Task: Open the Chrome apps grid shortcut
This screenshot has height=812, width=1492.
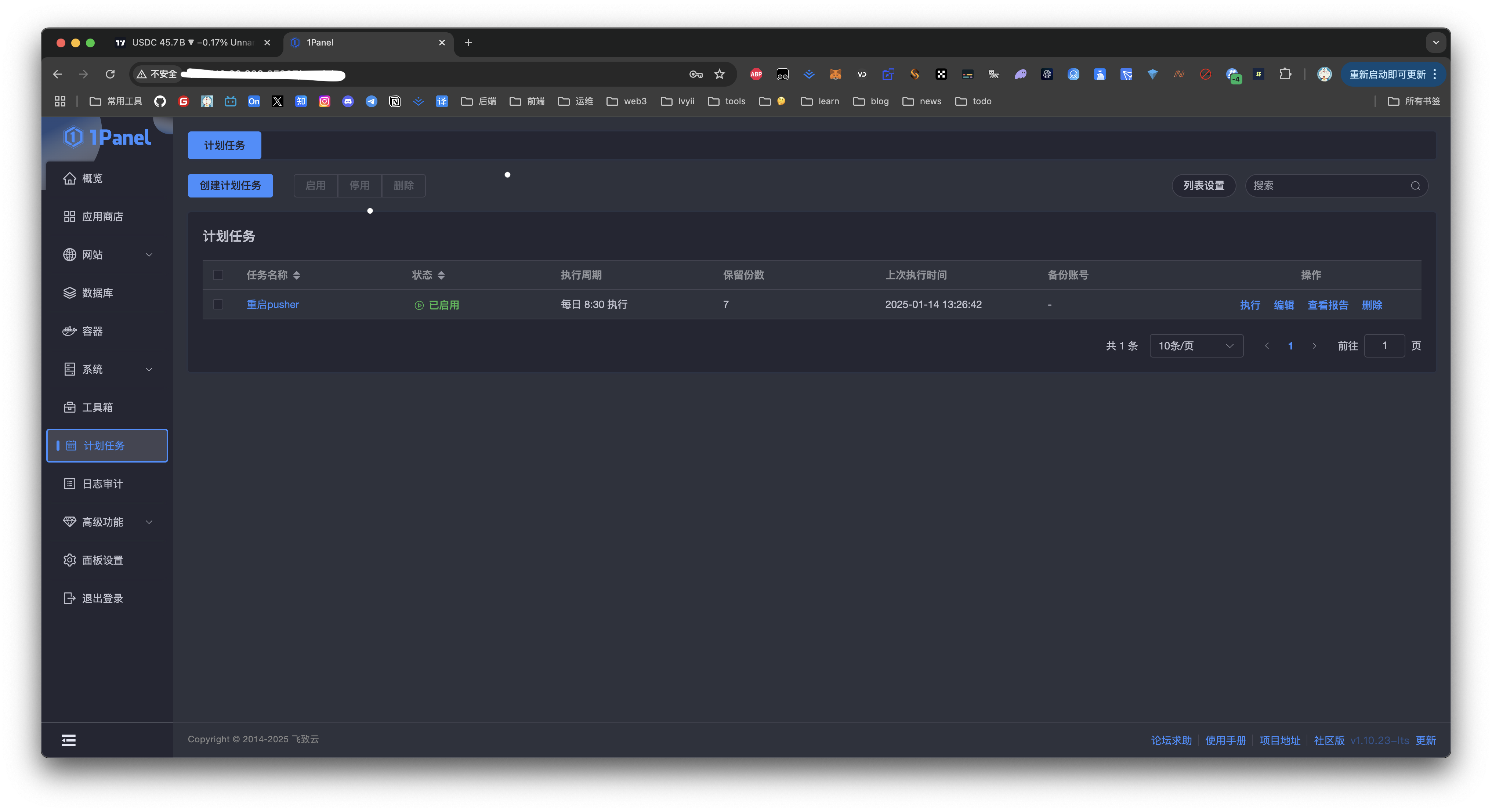Action: coord(60,101)
